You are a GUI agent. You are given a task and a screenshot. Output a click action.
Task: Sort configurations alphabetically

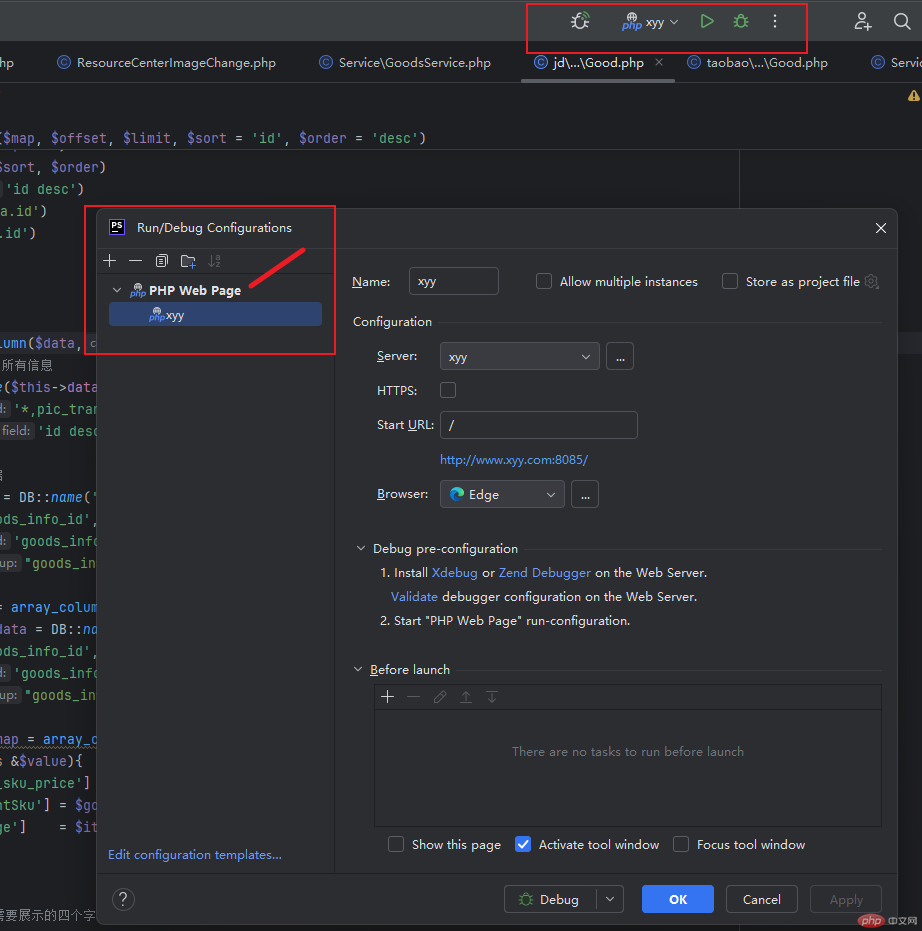tap(214, 261)
